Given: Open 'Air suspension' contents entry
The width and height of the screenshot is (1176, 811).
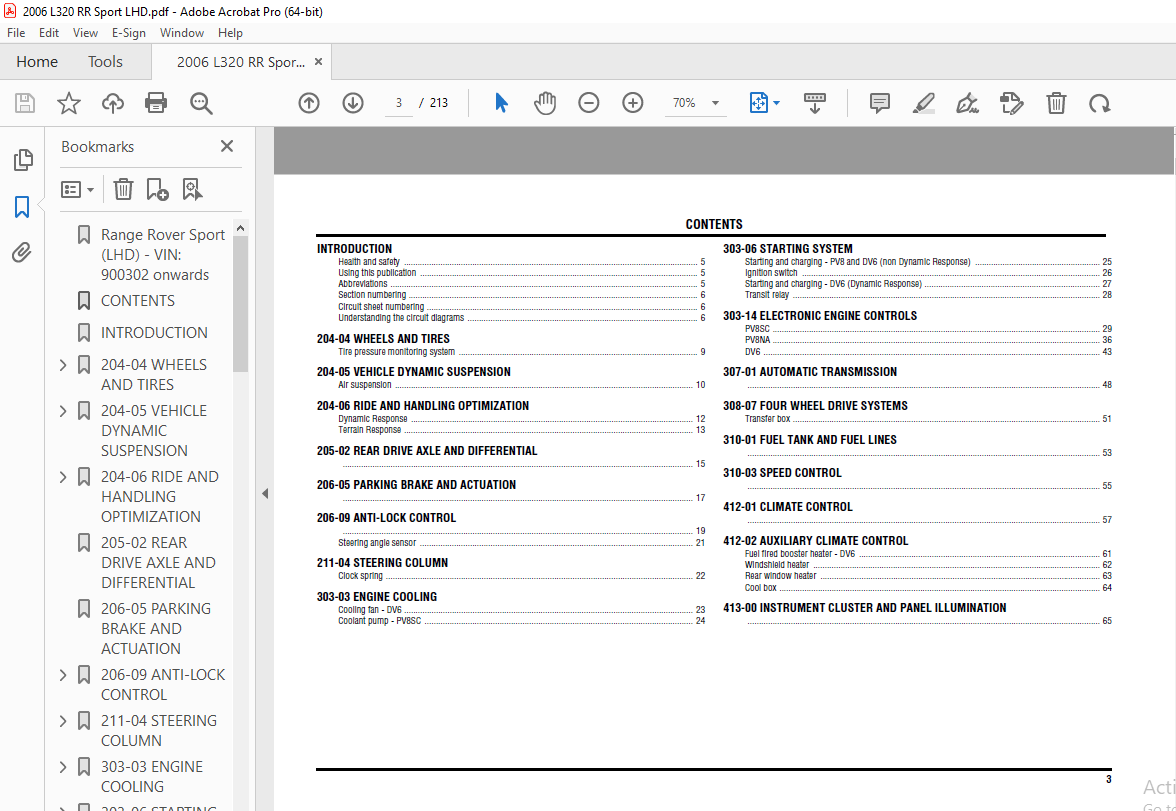Looking at the screenshot, I should (x=364, y=385).
